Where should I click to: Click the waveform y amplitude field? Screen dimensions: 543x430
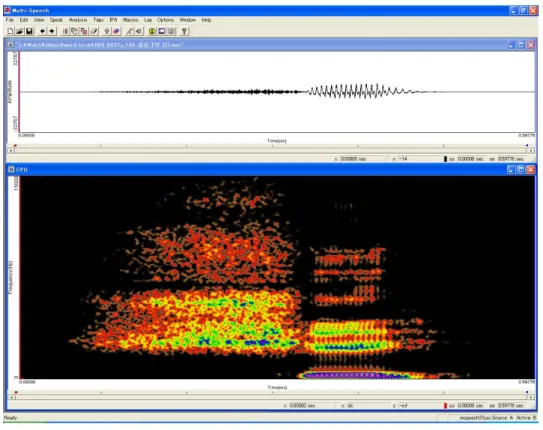coord(420,159)
